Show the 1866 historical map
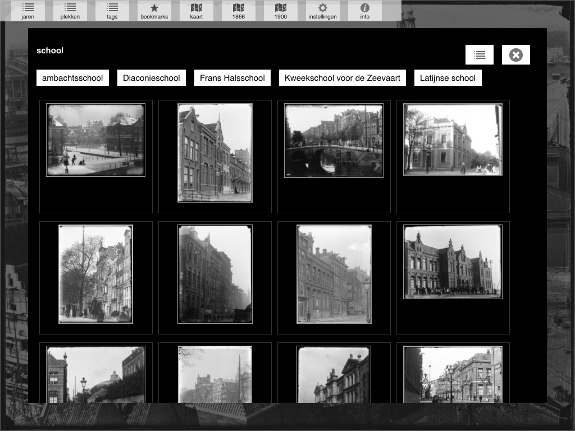This screenshot has width=575, height=431. (239, 11)
